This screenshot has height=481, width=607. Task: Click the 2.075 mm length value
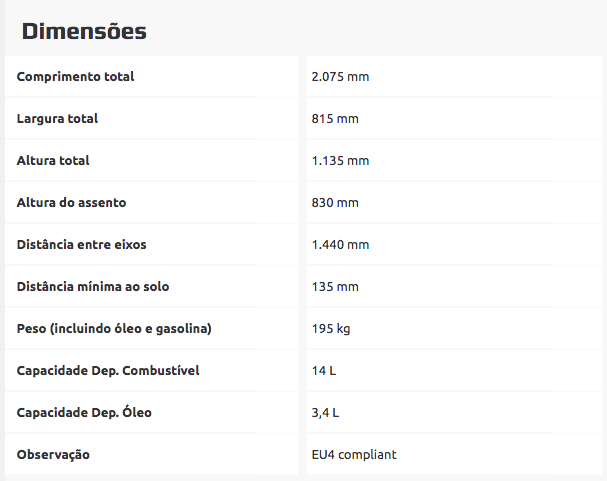pyautogui.click(x=340, y=77)
